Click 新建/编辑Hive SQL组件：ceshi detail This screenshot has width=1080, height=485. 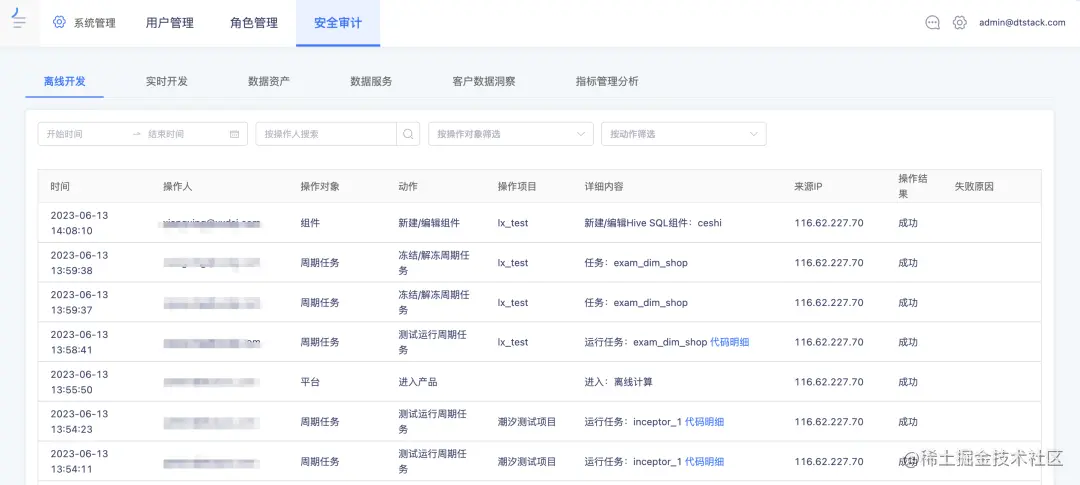pyautogui.click(x=653, y=223)
